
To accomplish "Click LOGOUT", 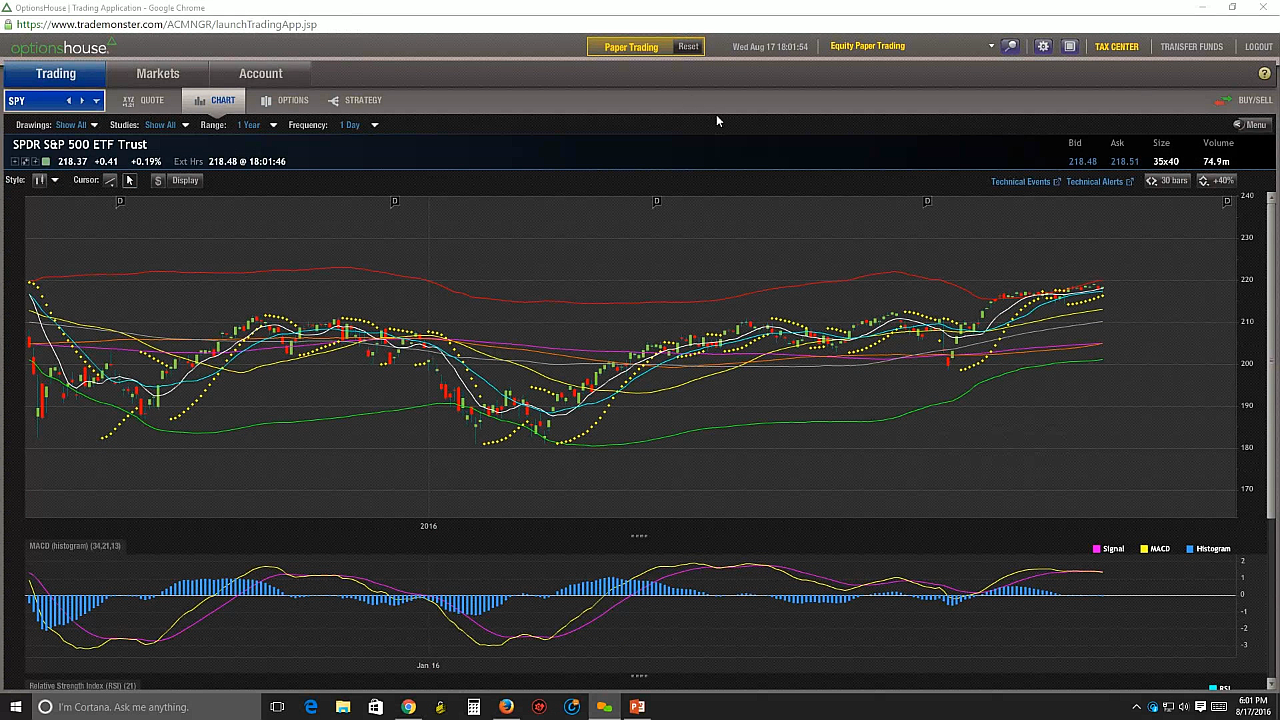I will pos(1258,47).
